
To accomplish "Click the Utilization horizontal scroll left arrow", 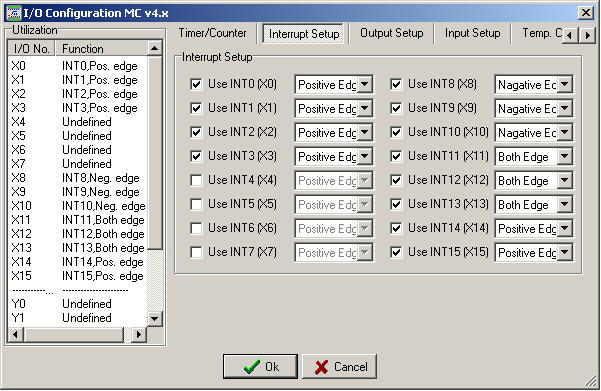I will tap(15, 335).
